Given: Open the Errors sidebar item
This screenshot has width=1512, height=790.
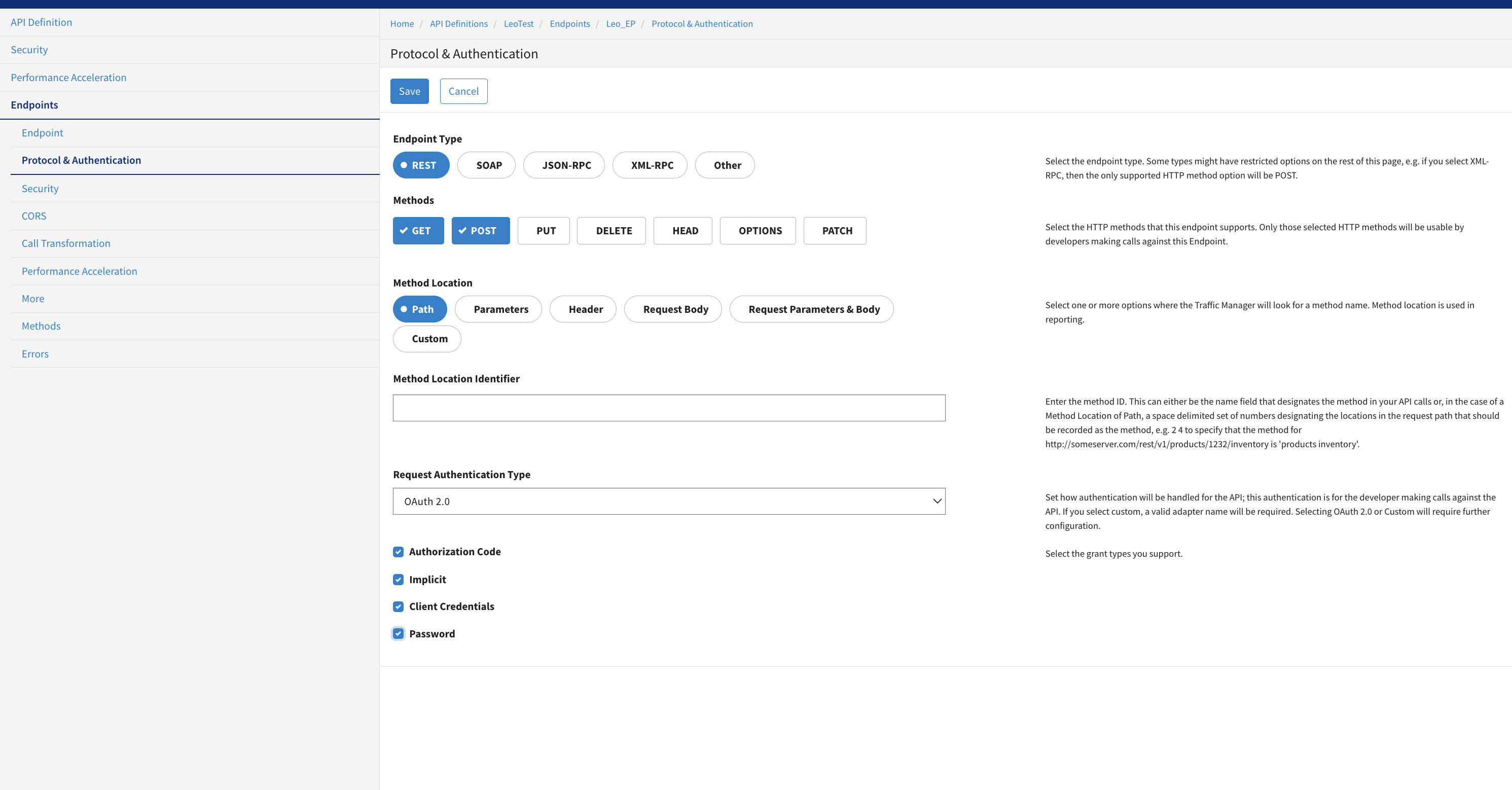Looking at the screenshot, I should click(34, 354).
